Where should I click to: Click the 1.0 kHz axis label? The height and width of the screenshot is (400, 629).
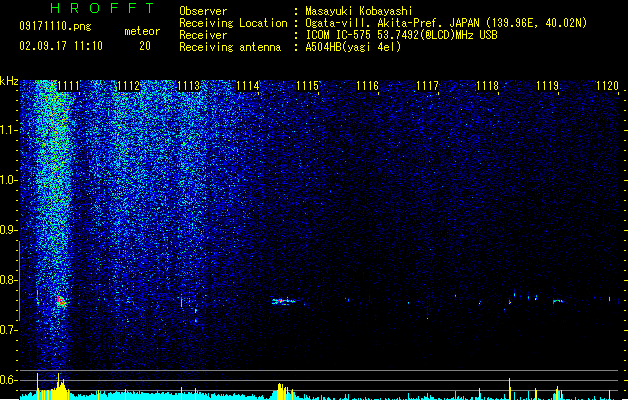pyautogui.click(x=8, y=180)
